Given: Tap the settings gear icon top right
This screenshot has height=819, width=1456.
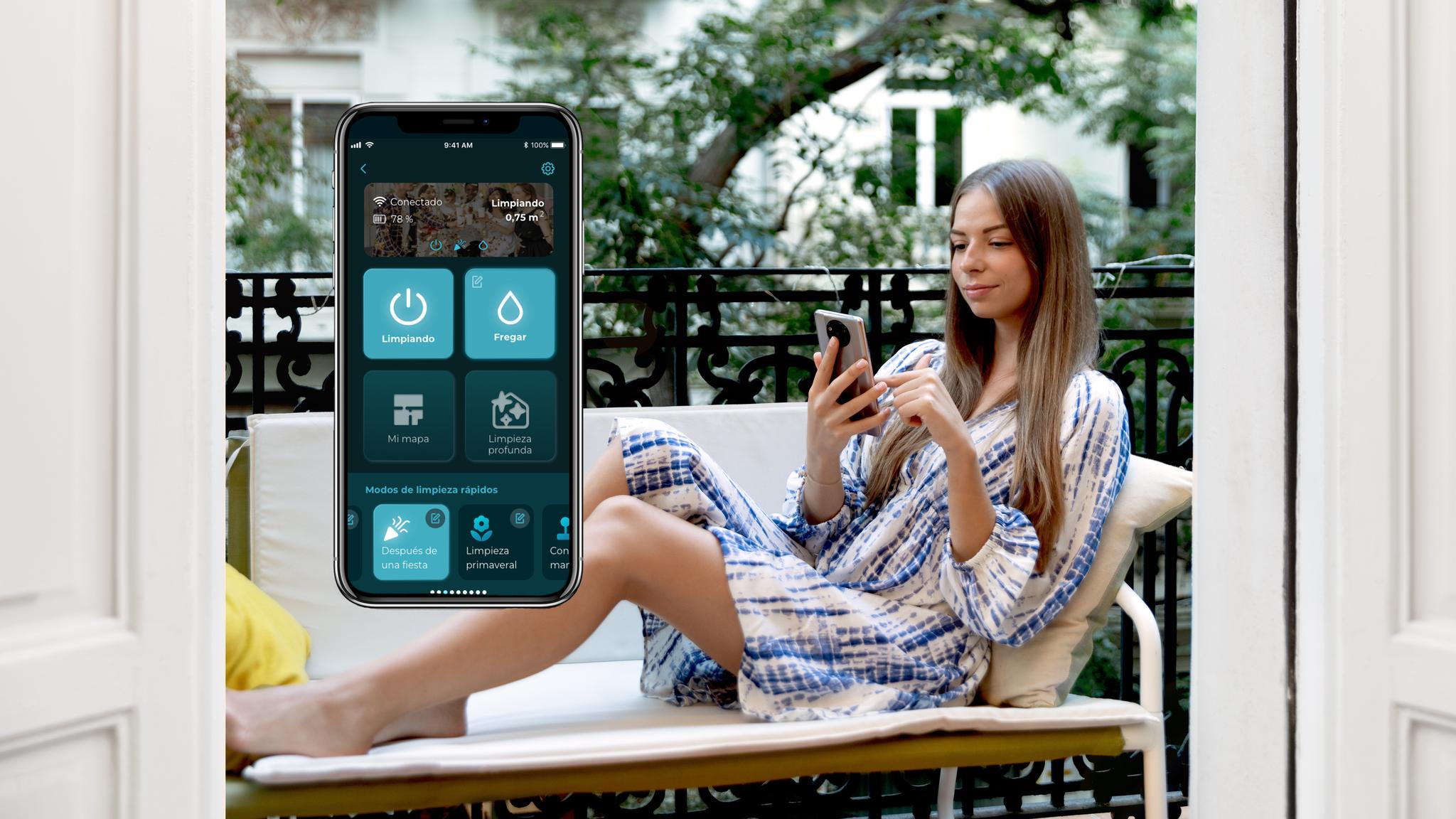Looking at the screenshot, I should [x=550, y=168].
